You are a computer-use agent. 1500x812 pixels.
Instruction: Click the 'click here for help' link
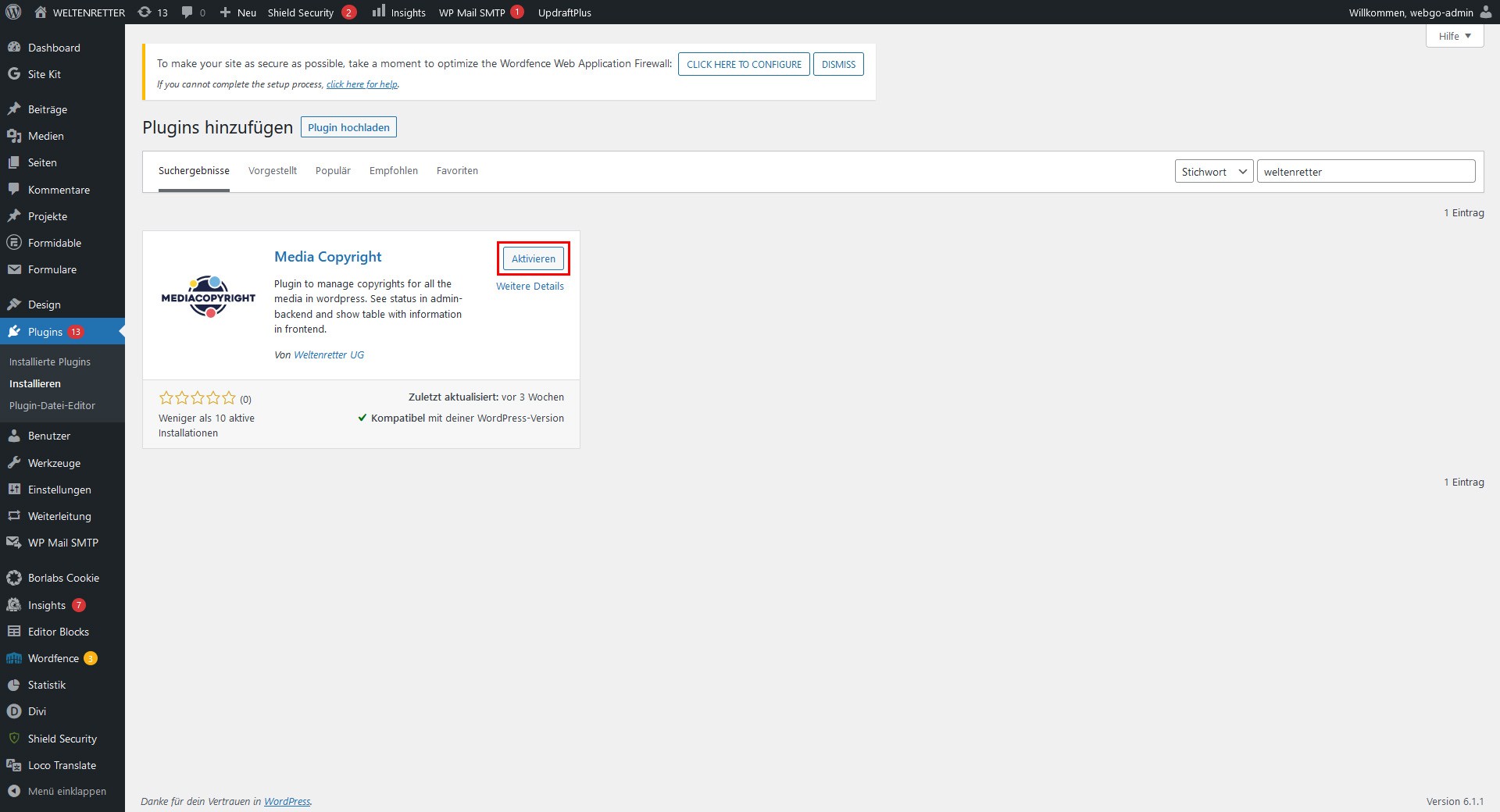pyautogui.click(x=362, y=84)
